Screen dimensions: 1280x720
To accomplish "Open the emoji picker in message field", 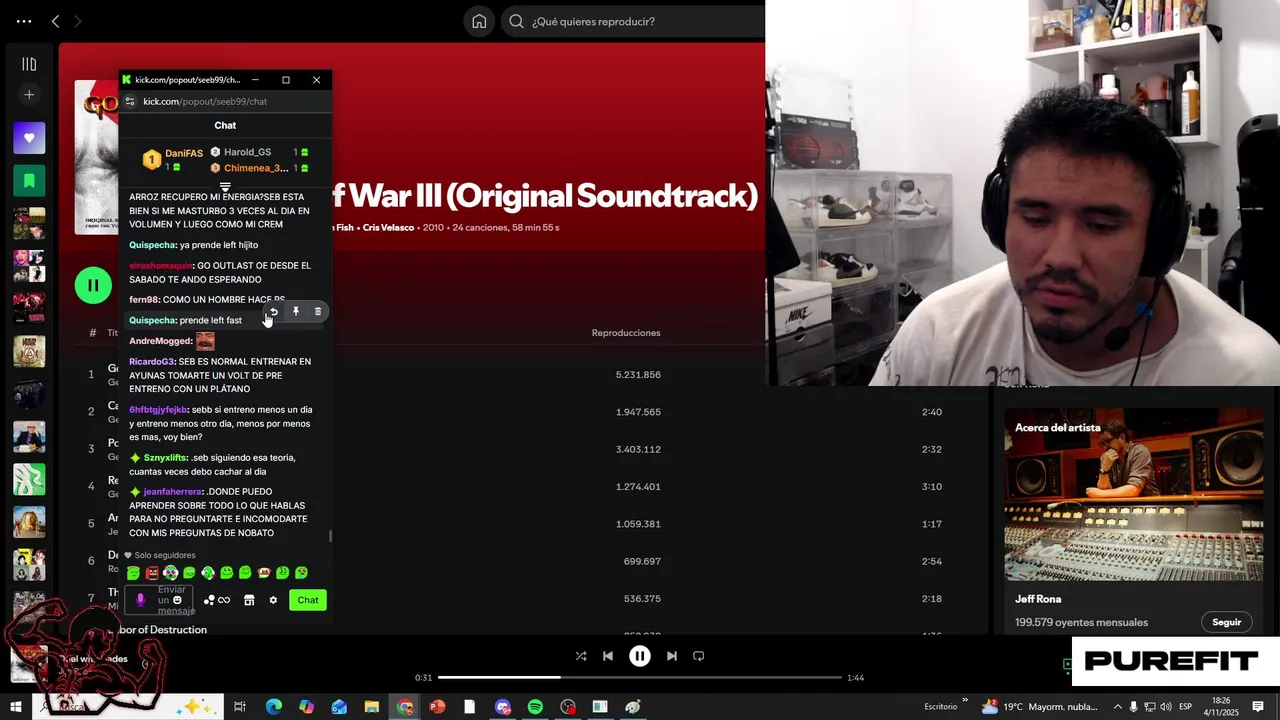I will pyautogui.click(x=177, y=600).
